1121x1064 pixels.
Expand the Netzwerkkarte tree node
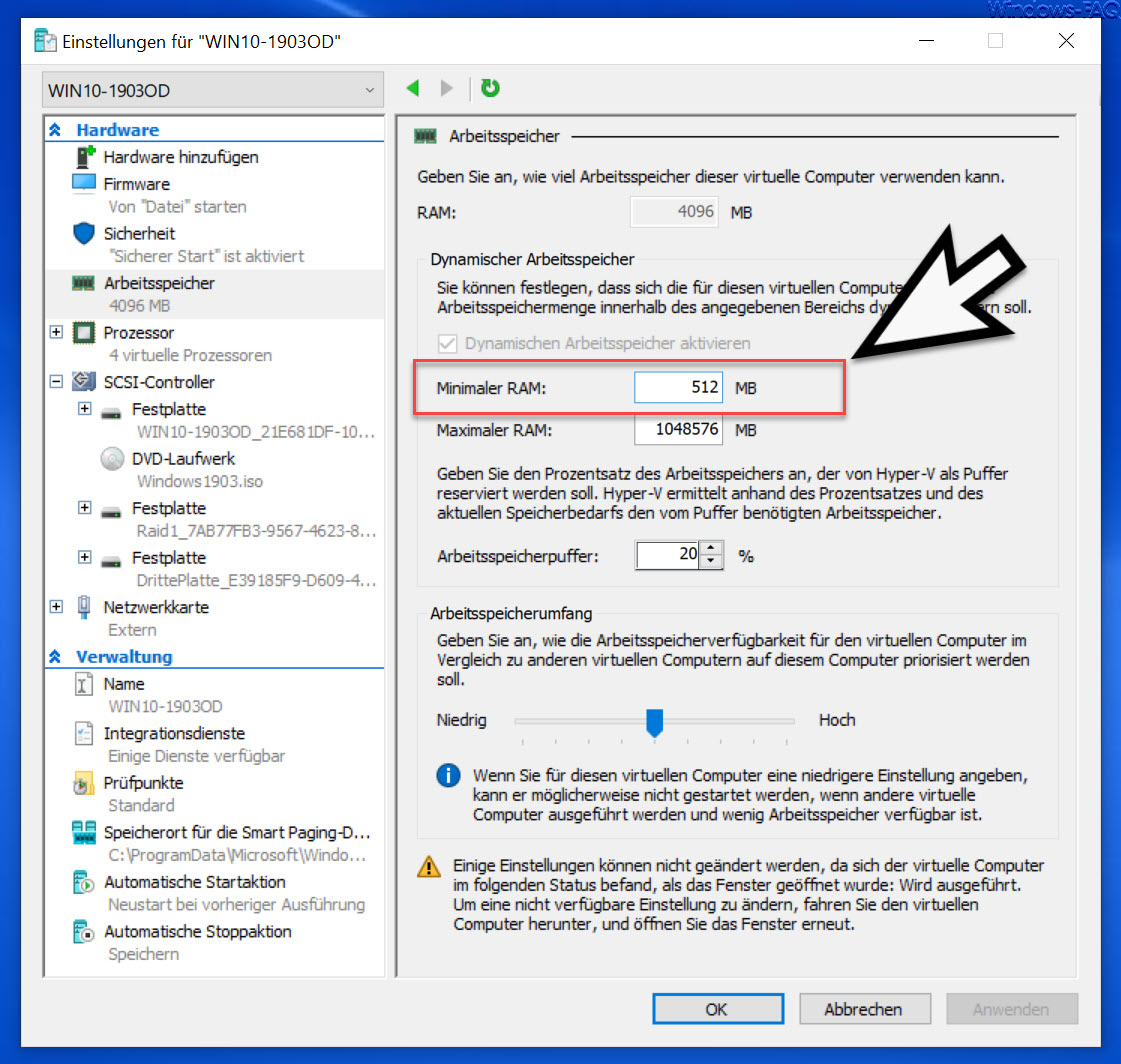pos(56,606)
